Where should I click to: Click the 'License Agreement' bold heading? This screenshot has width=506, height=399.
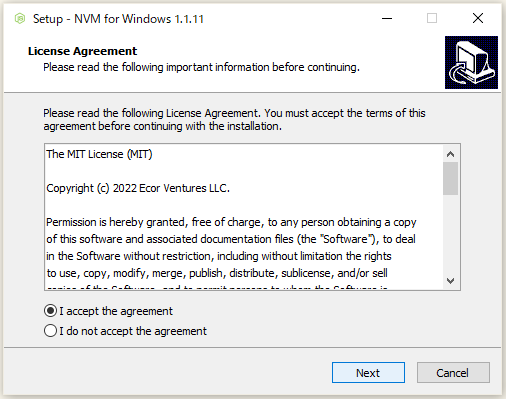pos(82,51)
